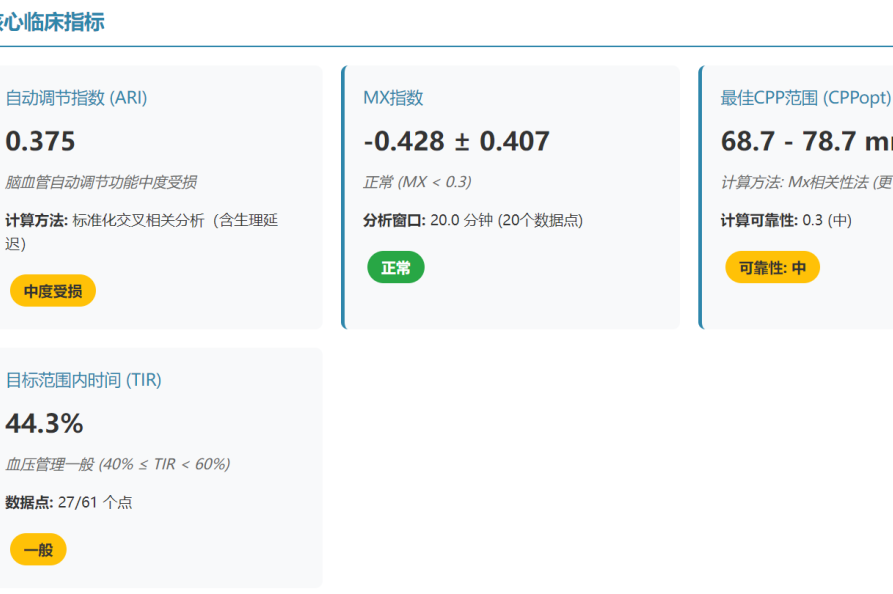The image size is (893, 594).
Task: Click the 数据点: 27/61 个点 line
Action: [x=69, y=502]
